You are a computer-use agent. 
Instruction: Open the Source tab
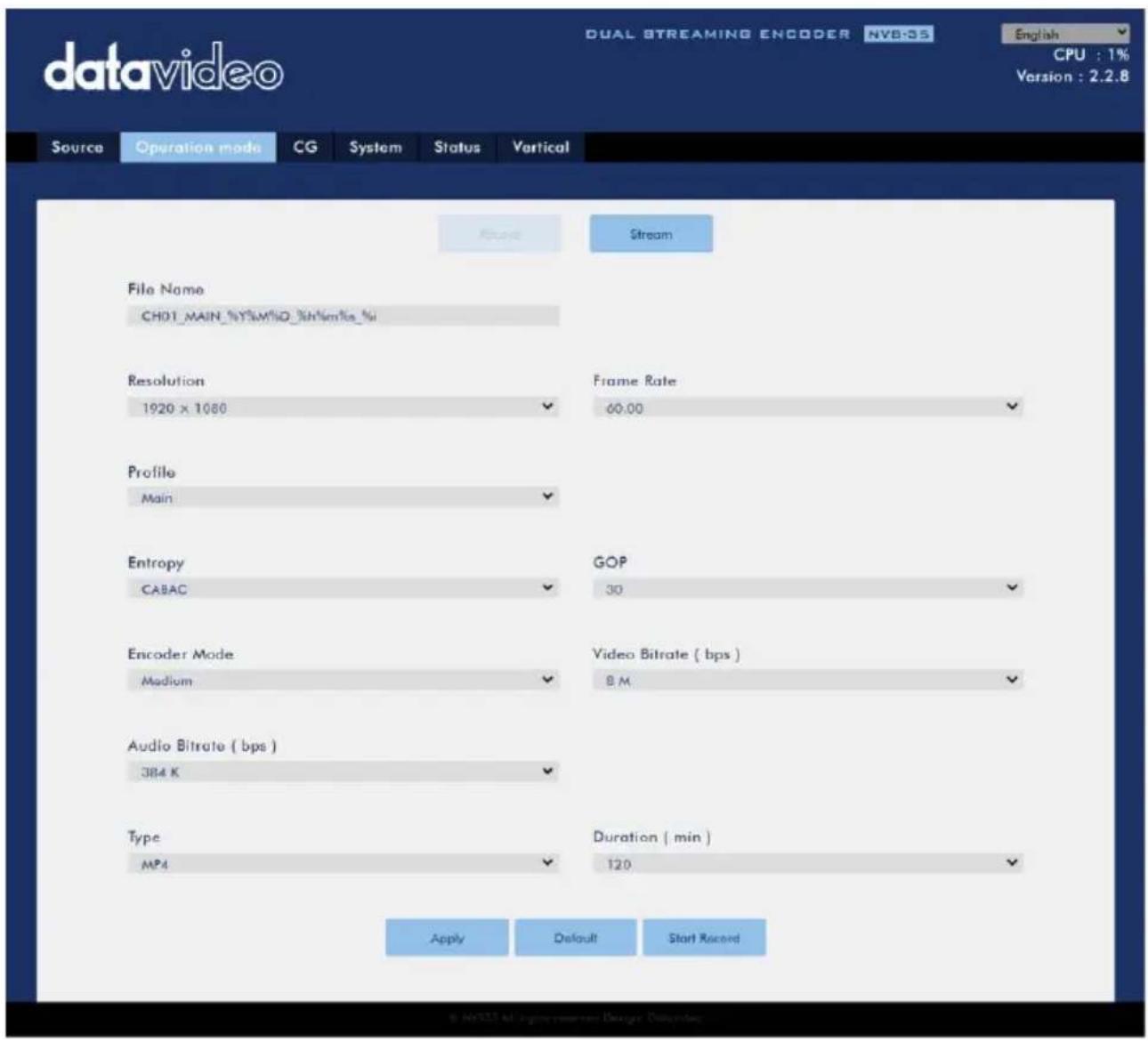tap(77, 148)
